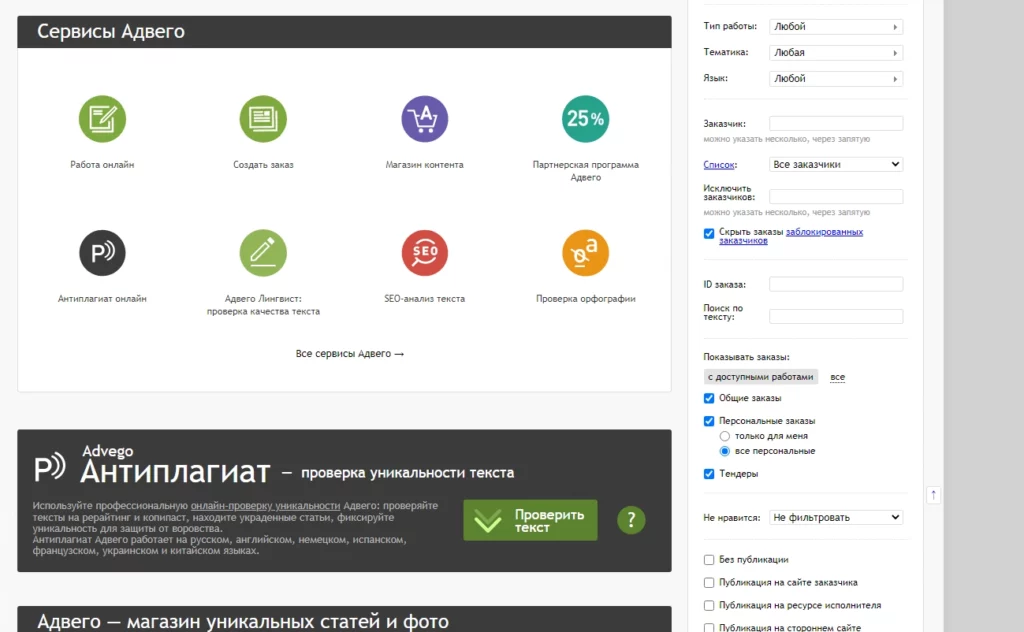
Task: Switch to the все orders tab
Action: pos(837,377)
